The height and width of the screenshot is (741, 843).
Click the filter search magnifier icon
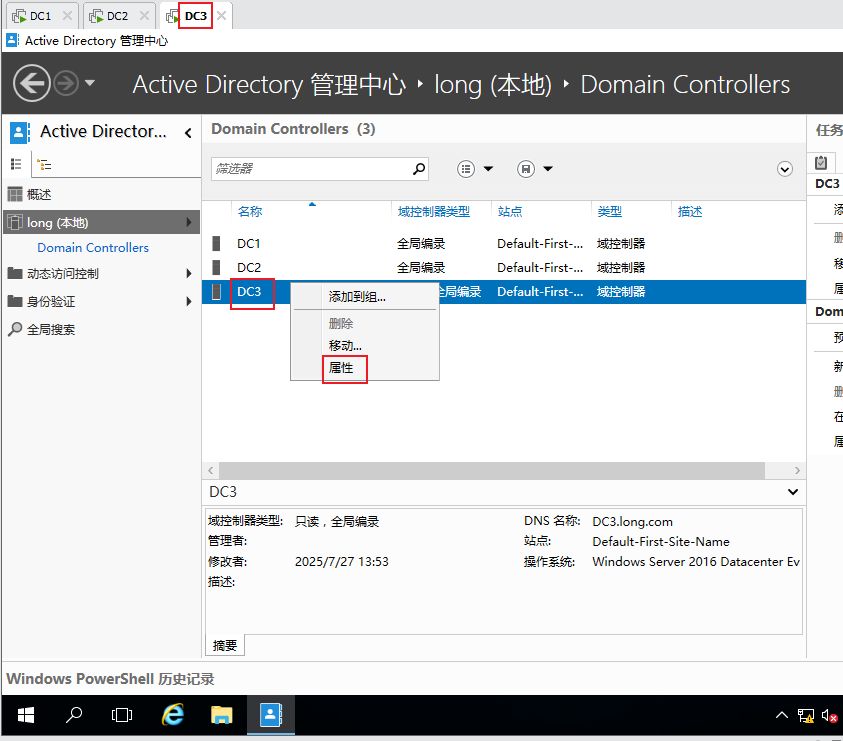coord(419,169)
